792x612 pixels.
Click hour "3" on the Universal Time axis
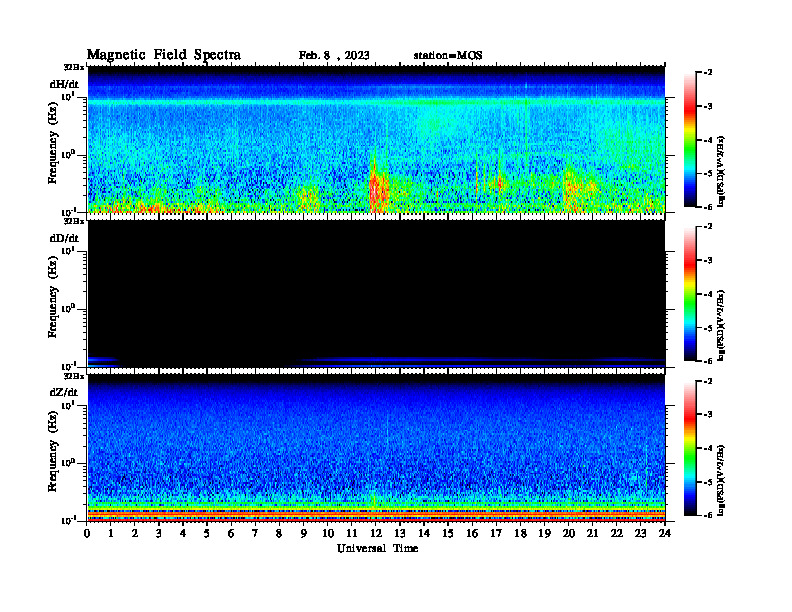click(x=159, y=533)
